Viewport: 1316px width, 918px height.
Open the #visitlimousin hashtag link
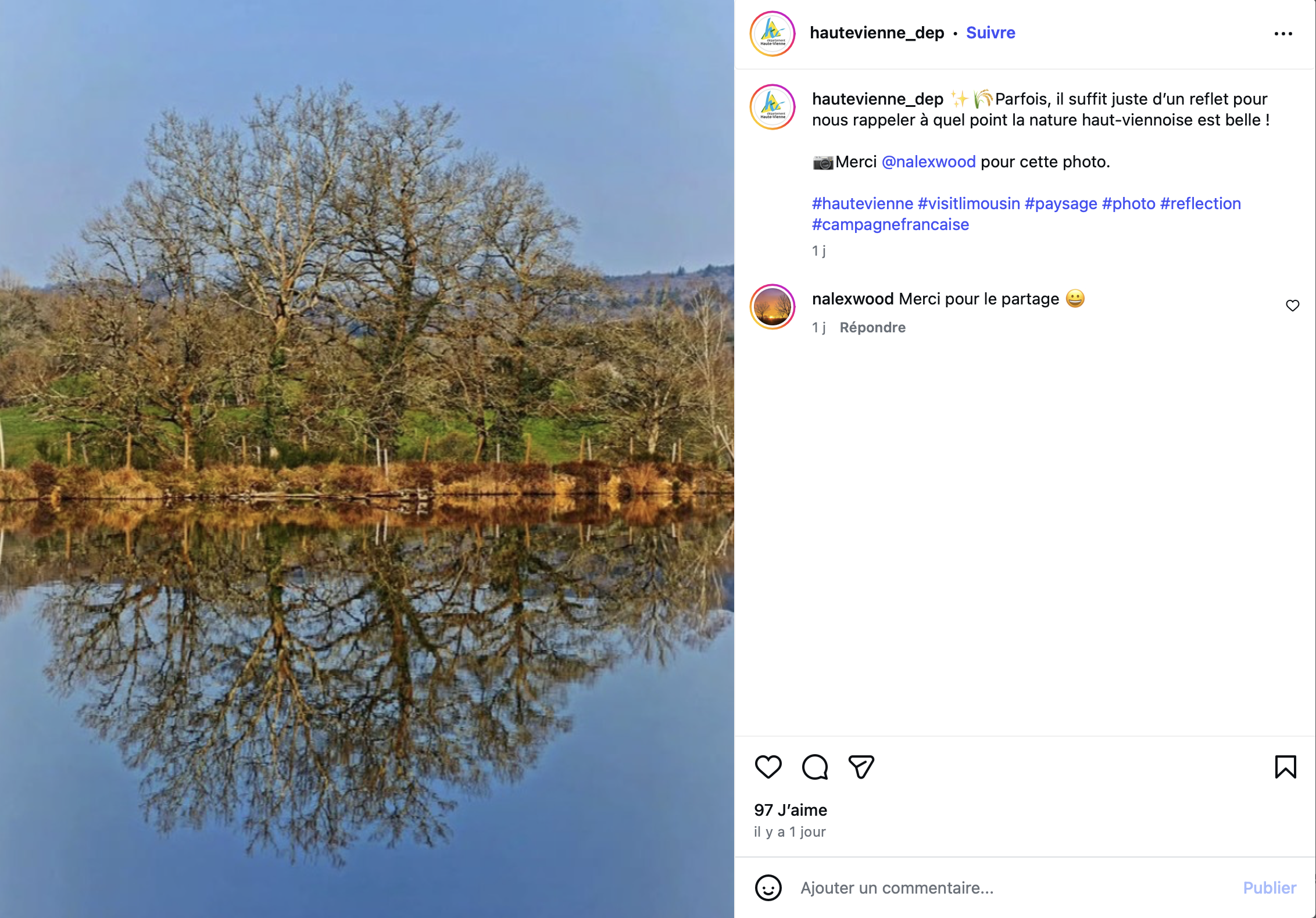point(968,204)
